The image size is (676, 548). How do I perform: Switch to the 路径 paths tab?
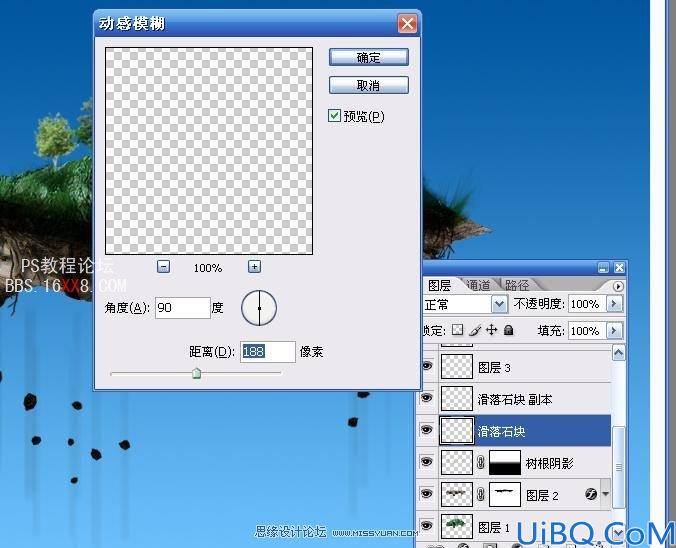517,285
